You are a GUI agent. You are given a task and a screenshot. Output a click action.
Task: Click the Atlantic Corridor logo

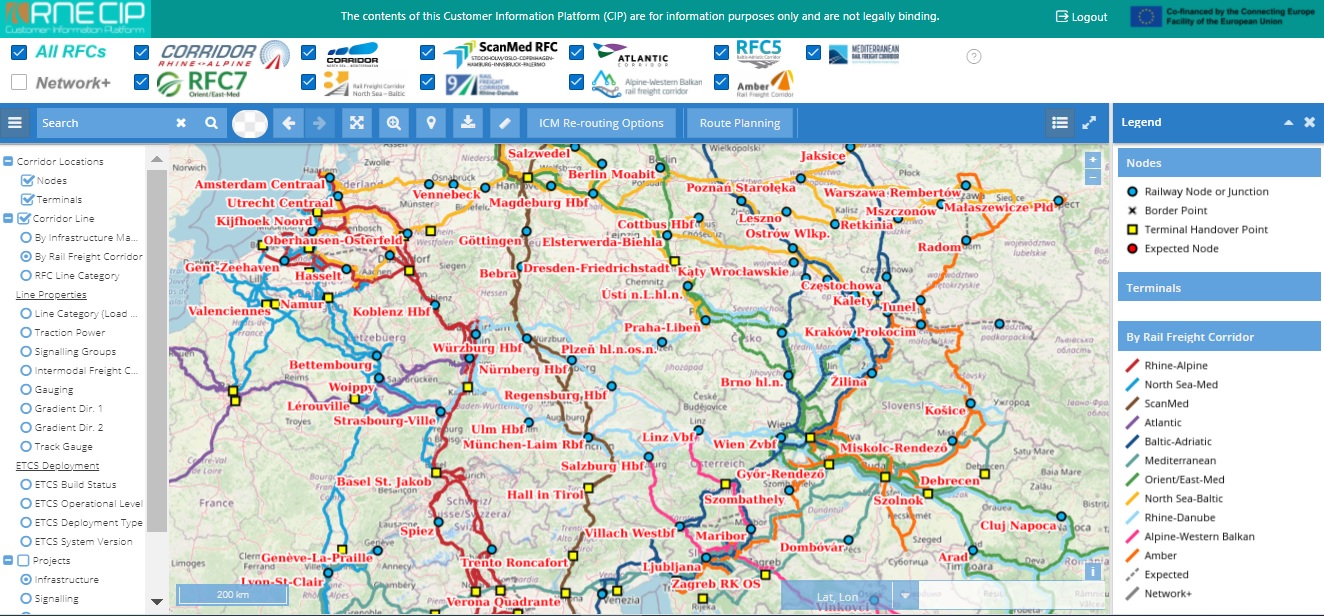point(630,54)
